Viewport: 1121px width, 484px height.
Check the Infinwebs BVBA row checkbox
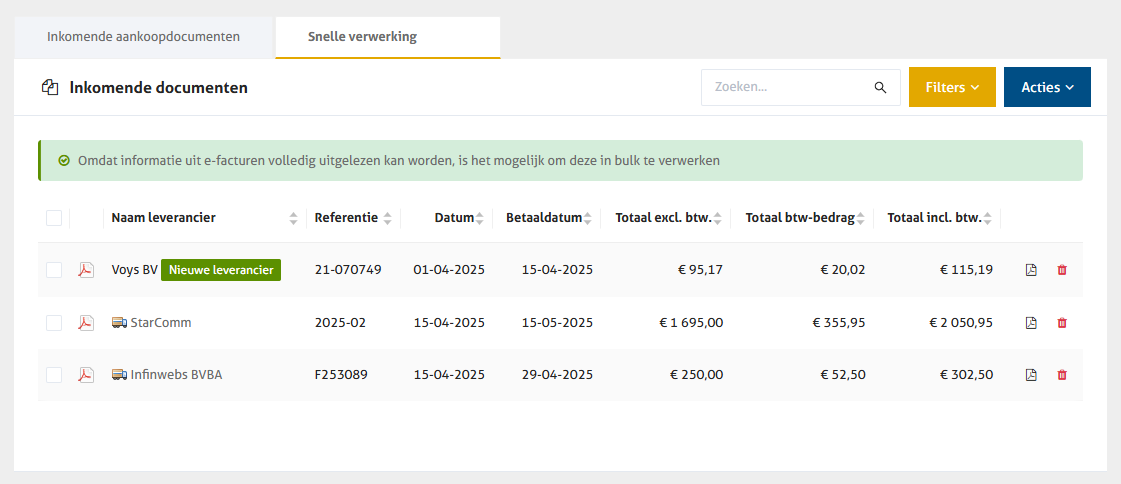(54, 375)
